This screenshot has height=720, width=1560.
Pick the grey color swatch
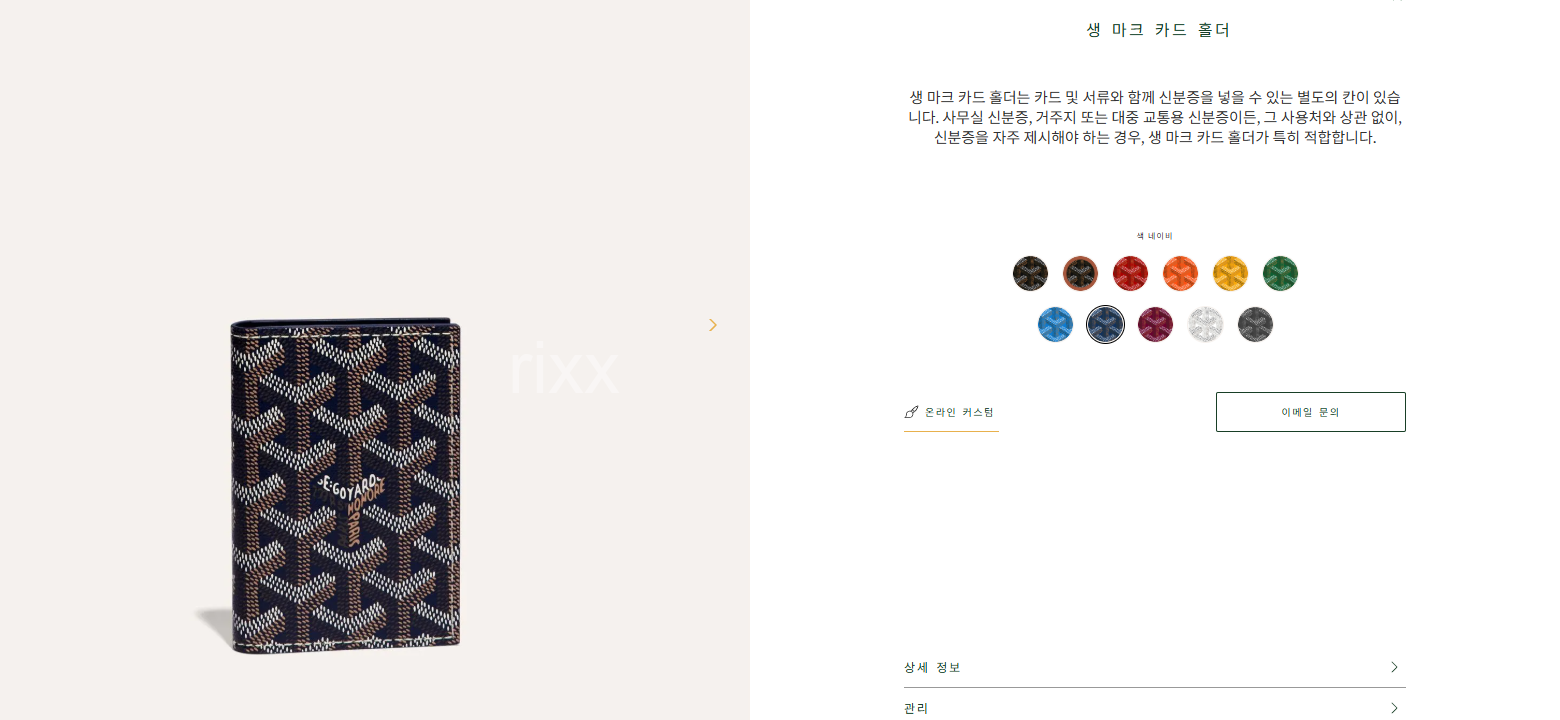click(x=1255, y=324)
